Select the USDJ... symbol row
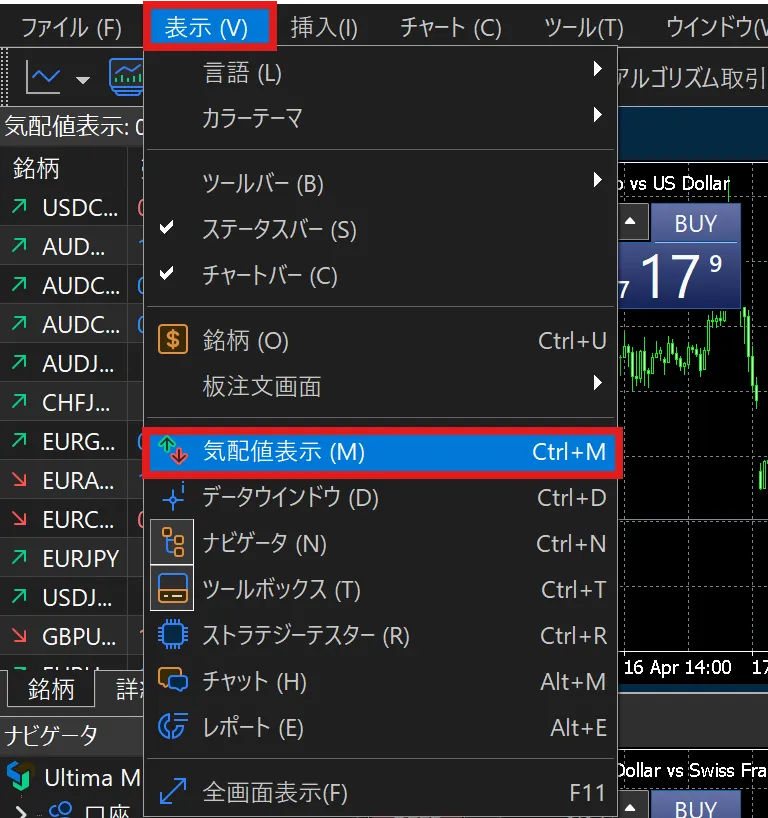 71,597
